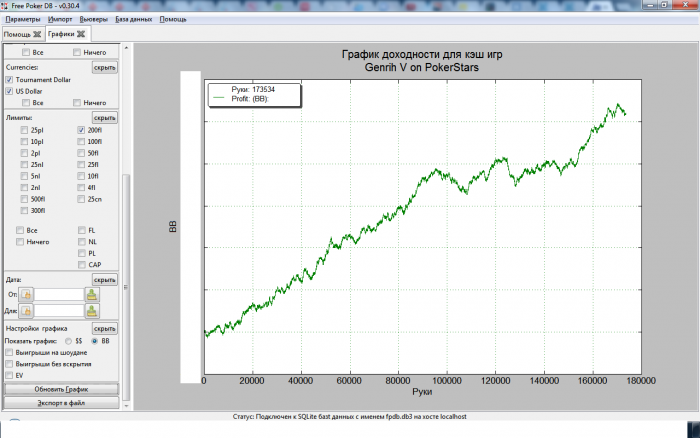
Task: Click the SQLite connection status text
Action: 350,417
